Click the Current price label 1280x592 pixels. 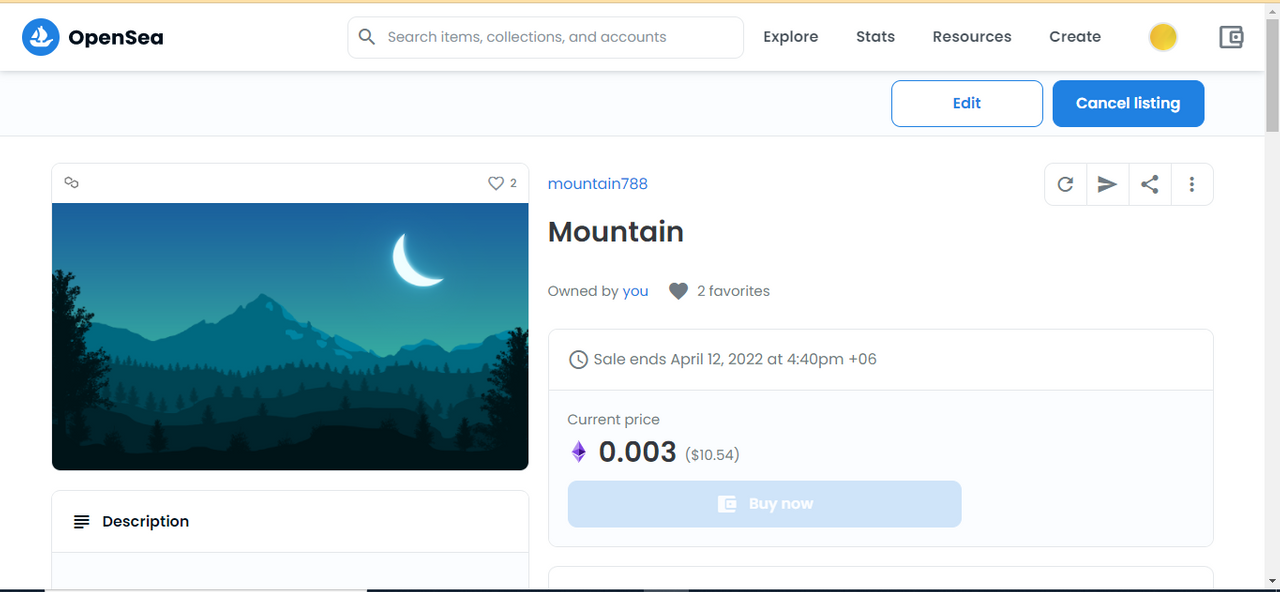pyautogui.click(x=614, y=419)
